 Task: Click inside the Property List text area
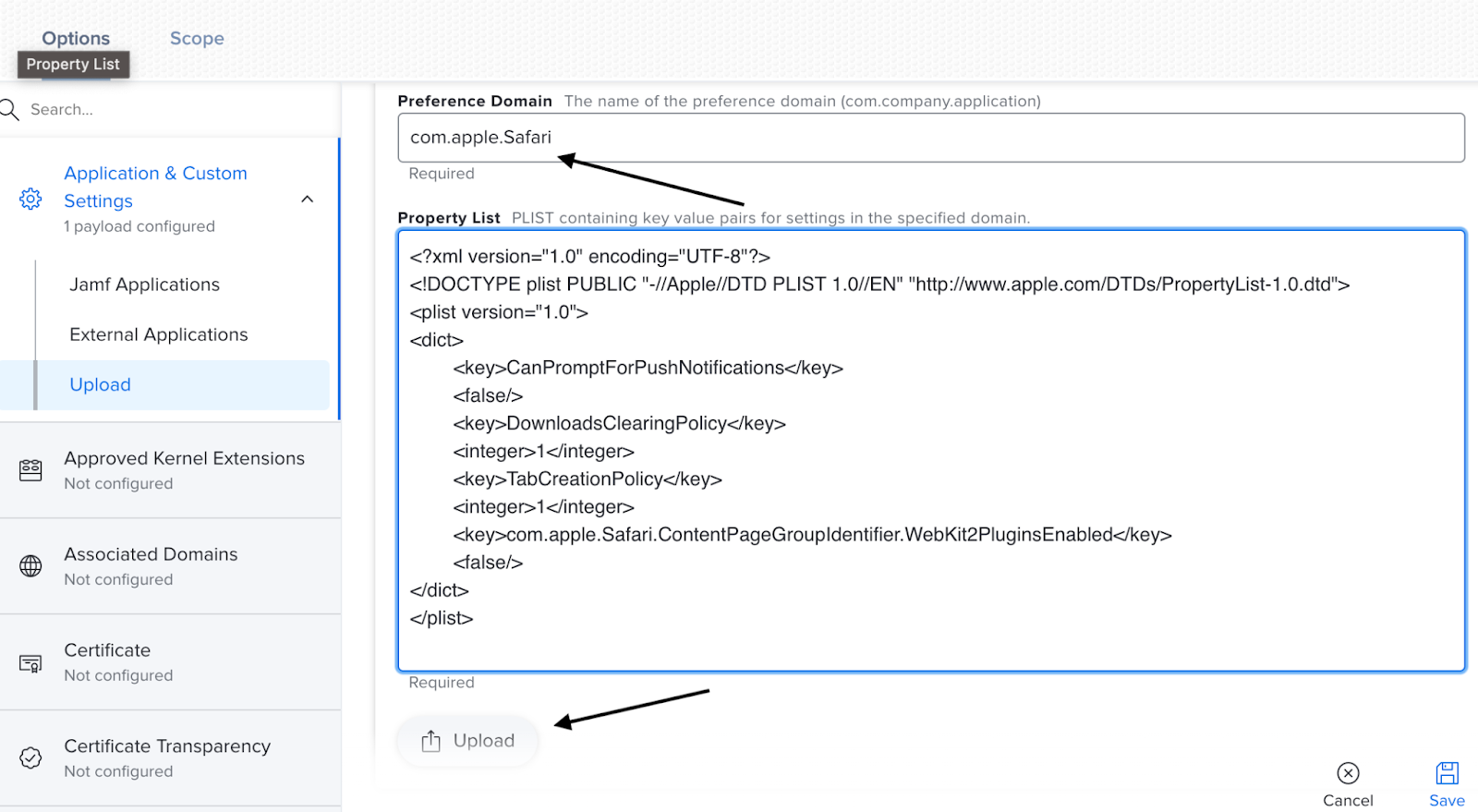pyautogui.click(x=931, y=450)
